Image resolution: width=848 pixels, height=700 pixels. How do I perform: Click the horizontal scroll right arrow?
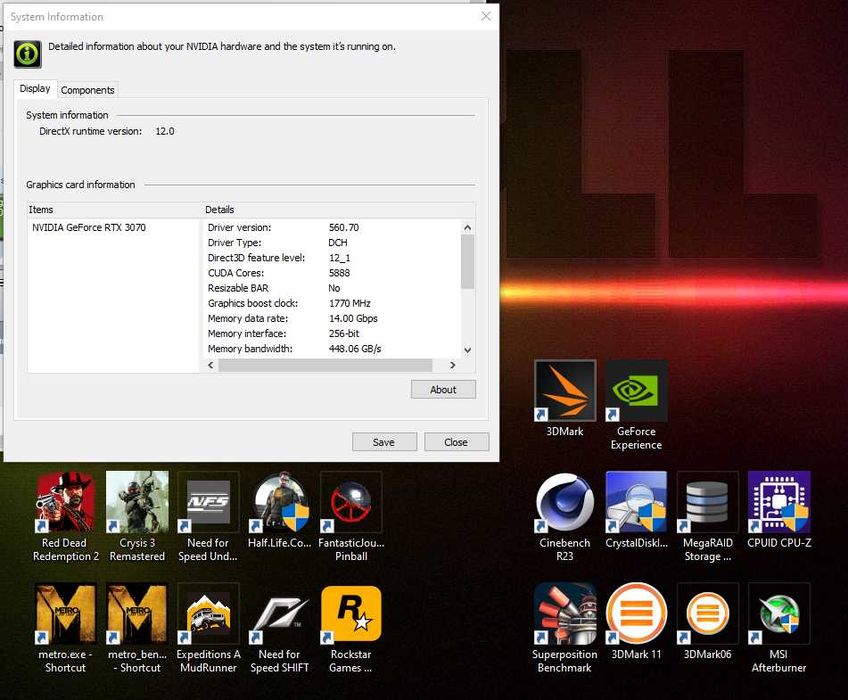pyautogui.click(x=453, y=365)
